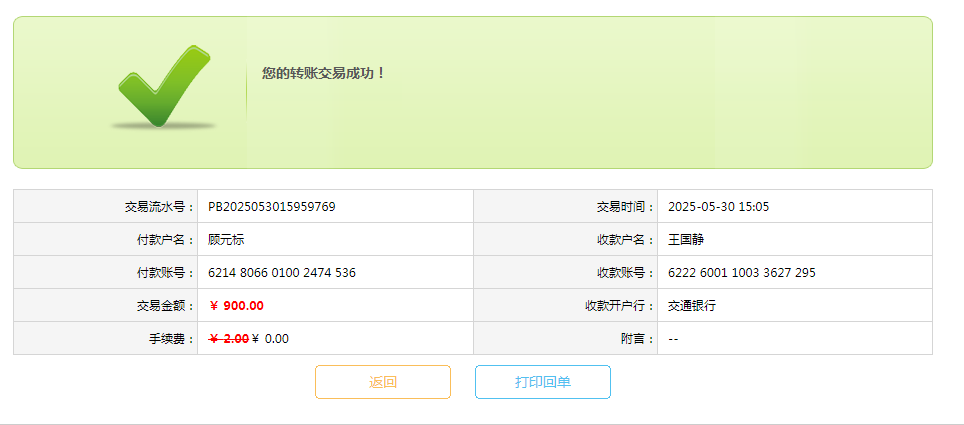This screenshot has width=964, height=425.
Task: Click the 返回 button
Action: (x=383, y=382)
